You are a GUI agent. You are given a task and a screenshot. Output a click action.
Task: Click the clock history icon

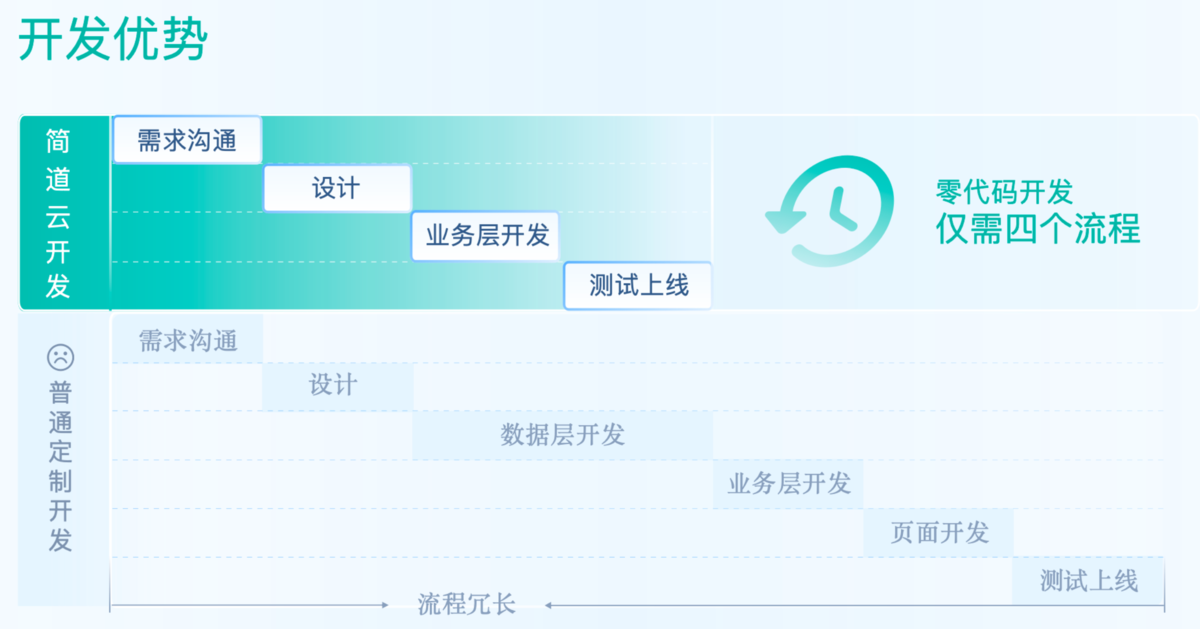click(830, 211)
